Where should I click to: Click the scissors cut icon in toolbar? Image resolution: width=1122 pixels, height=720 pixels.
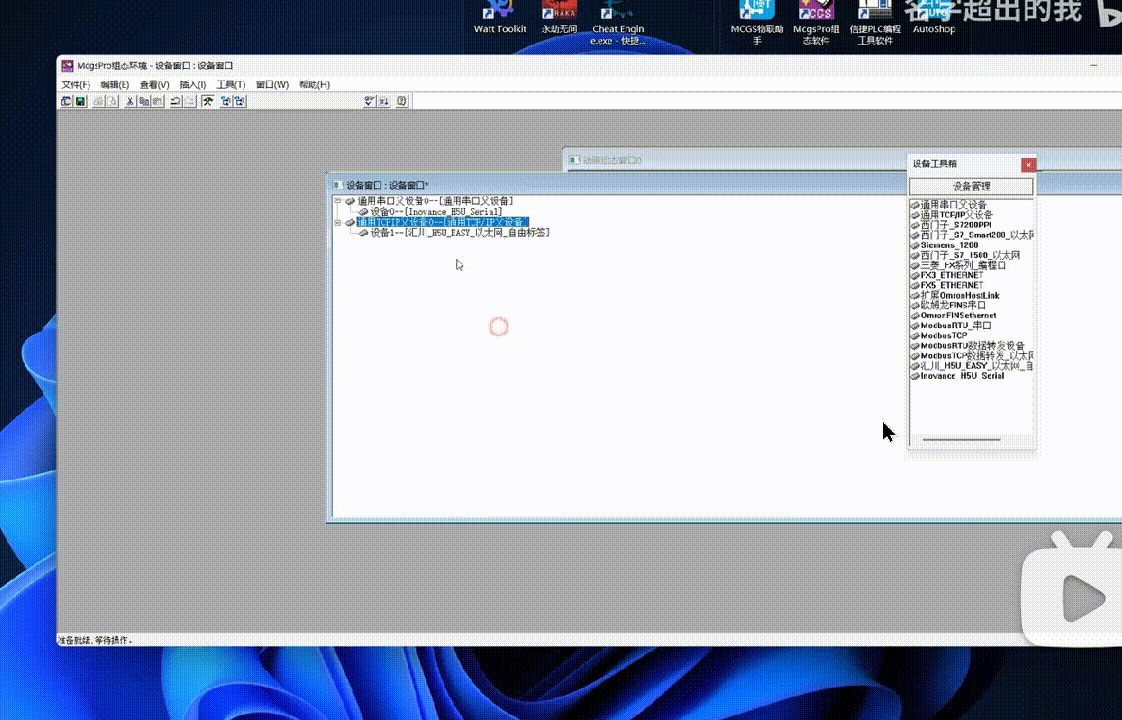(130, 102)
